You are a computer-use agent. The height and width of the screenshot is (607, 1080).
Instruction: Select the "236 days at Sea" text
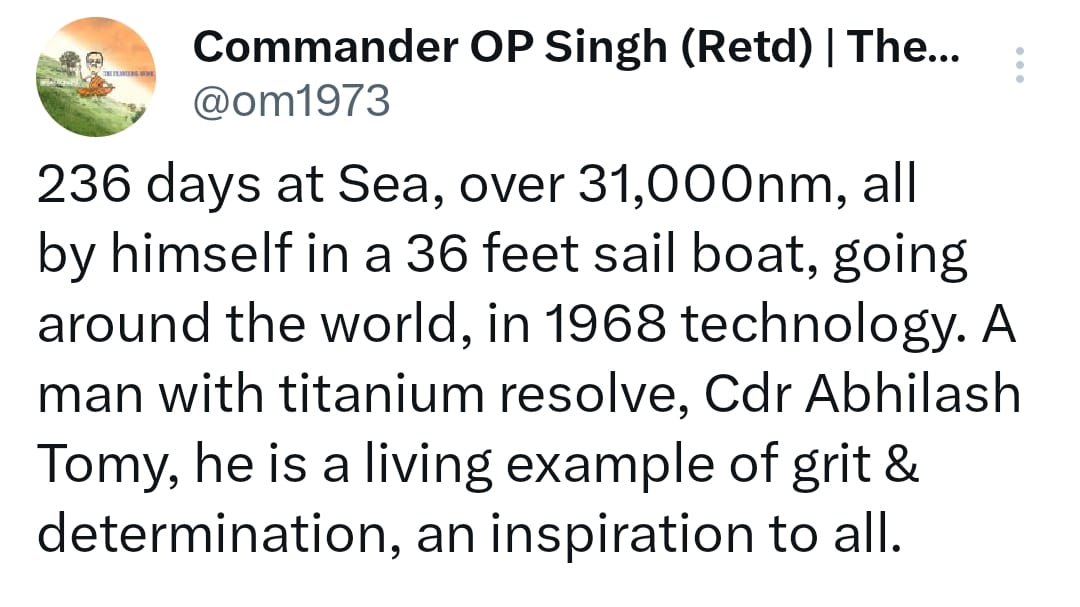pos(233,185)
